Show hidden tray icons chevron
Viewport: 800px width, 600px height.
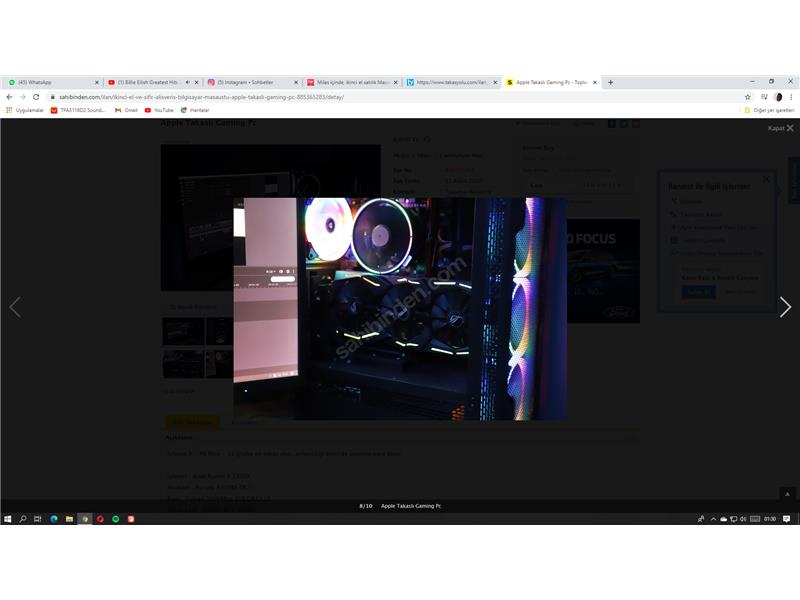click(713, 519)
